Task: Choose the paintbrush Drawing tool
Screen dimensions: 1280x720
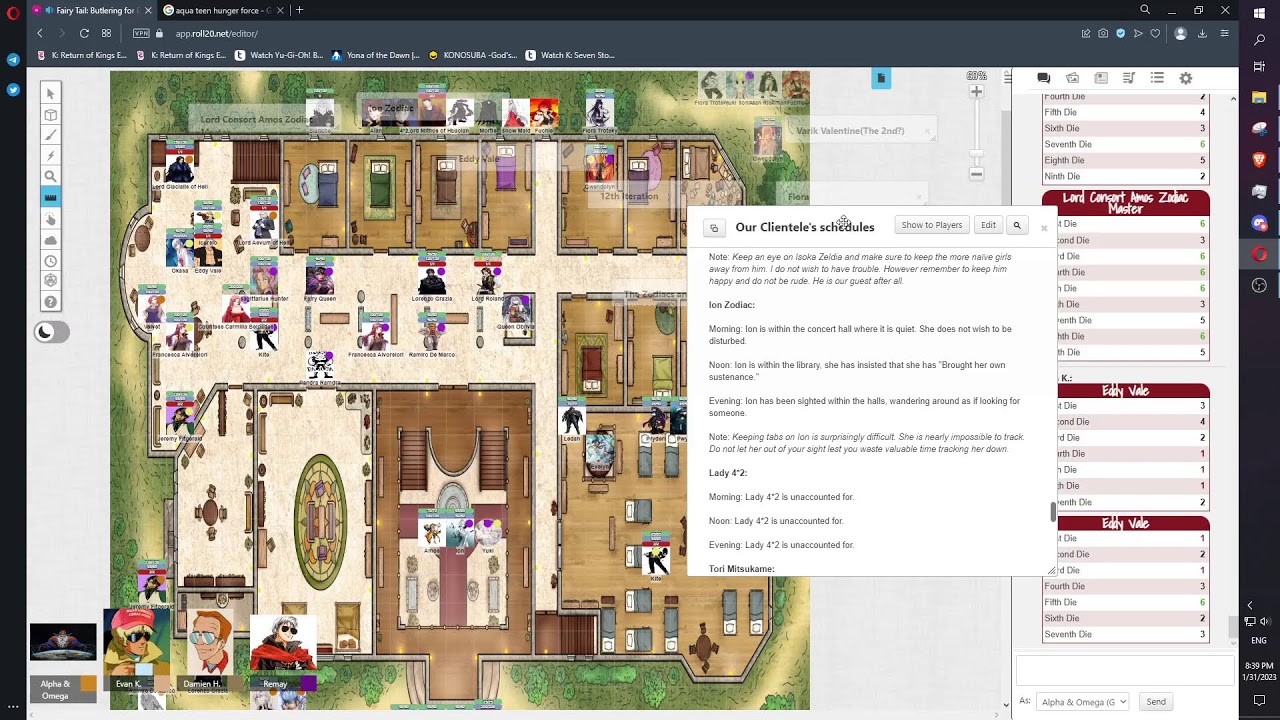Action: pos(50,135)
